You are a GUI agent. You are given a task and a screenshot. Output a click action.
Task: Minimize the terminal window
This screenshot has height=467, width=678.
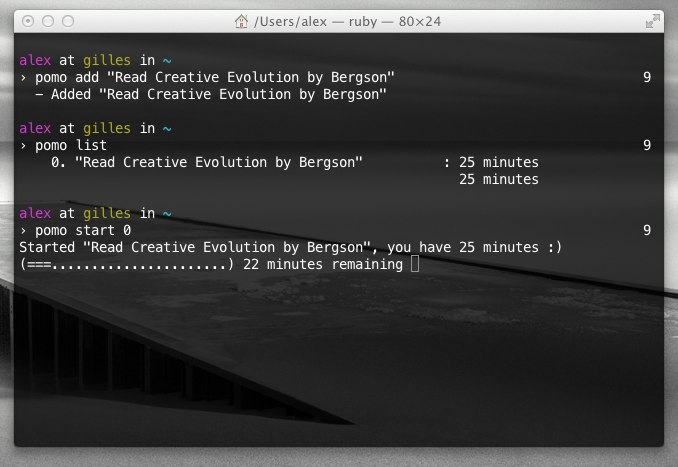pos(49,20)
